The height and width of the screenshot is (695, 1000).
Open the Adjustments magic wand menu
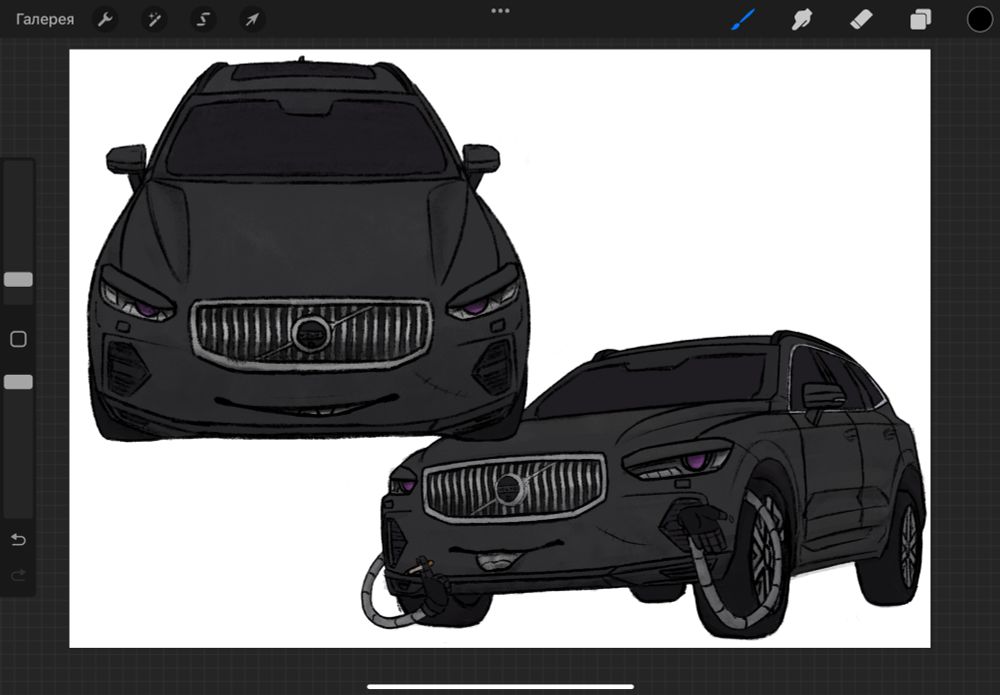154,20
